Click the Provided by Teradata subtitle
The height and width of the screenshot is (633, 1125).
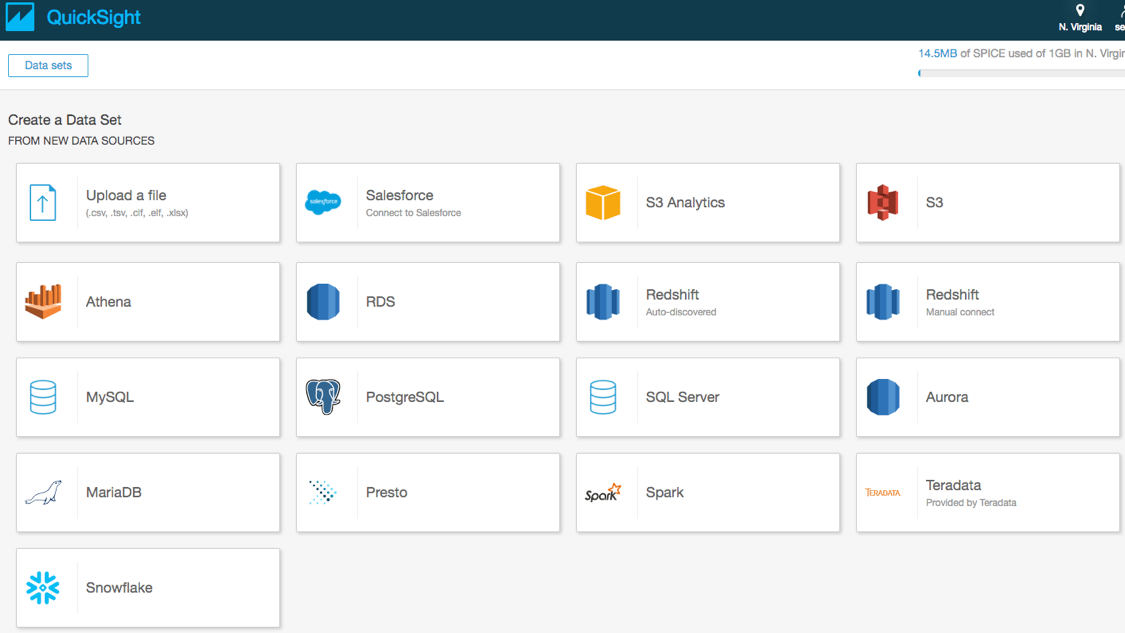971,503
